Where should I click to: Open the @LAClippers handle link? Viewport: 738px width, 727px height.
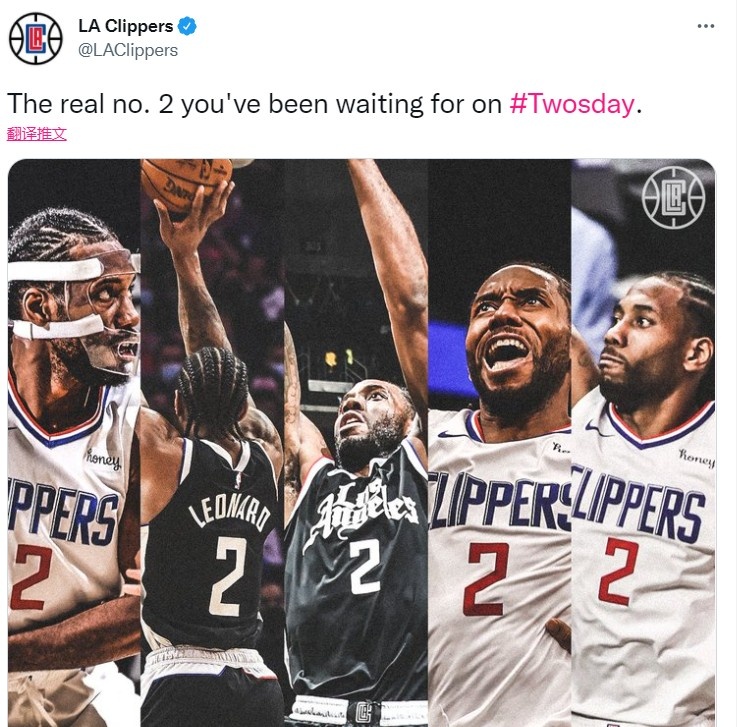[128, 50]
